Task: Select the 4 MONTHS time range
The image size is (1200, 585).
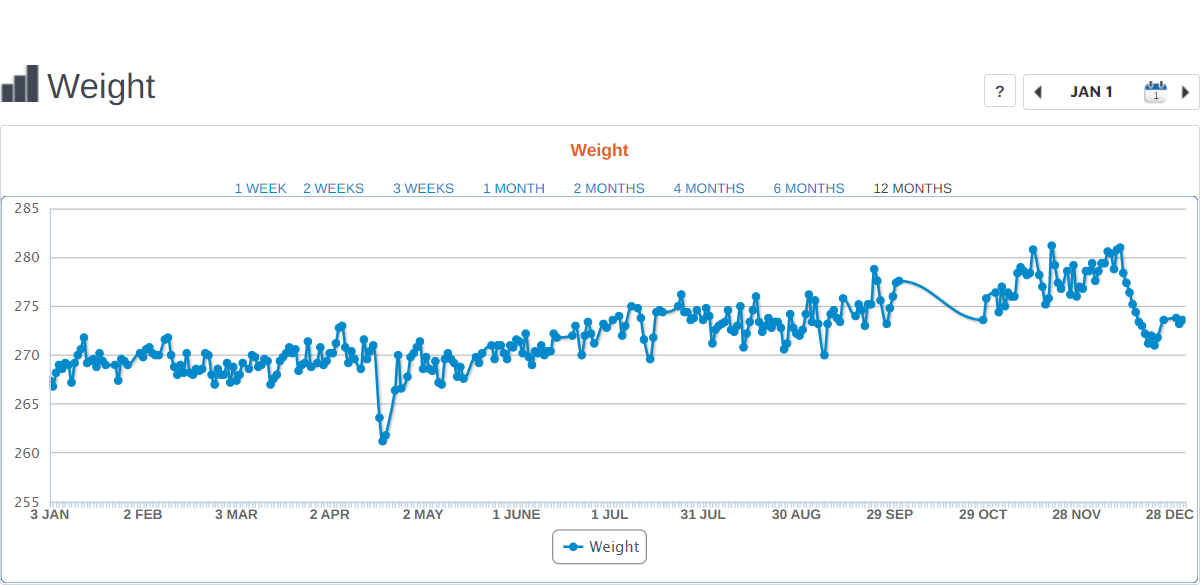Action: click(708, 188)
